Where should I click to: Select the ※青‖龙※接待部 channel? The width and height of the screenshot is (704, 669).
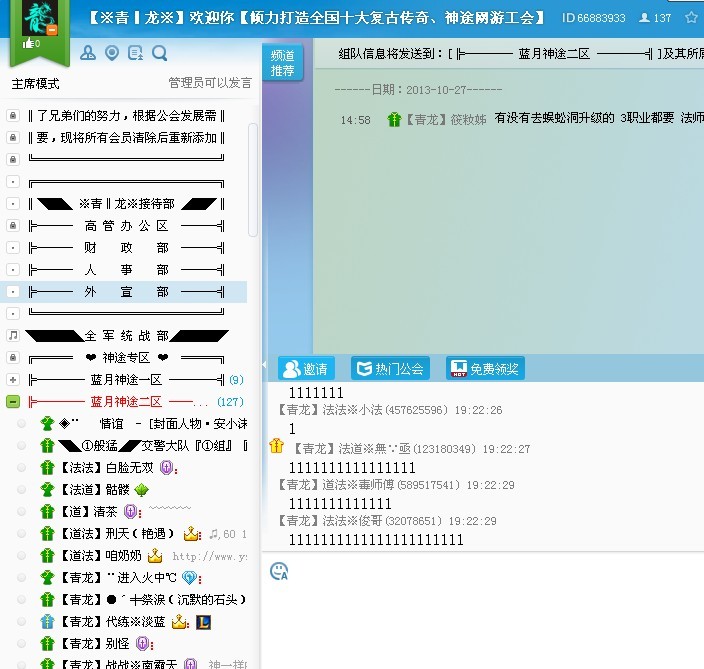point(127,204)
